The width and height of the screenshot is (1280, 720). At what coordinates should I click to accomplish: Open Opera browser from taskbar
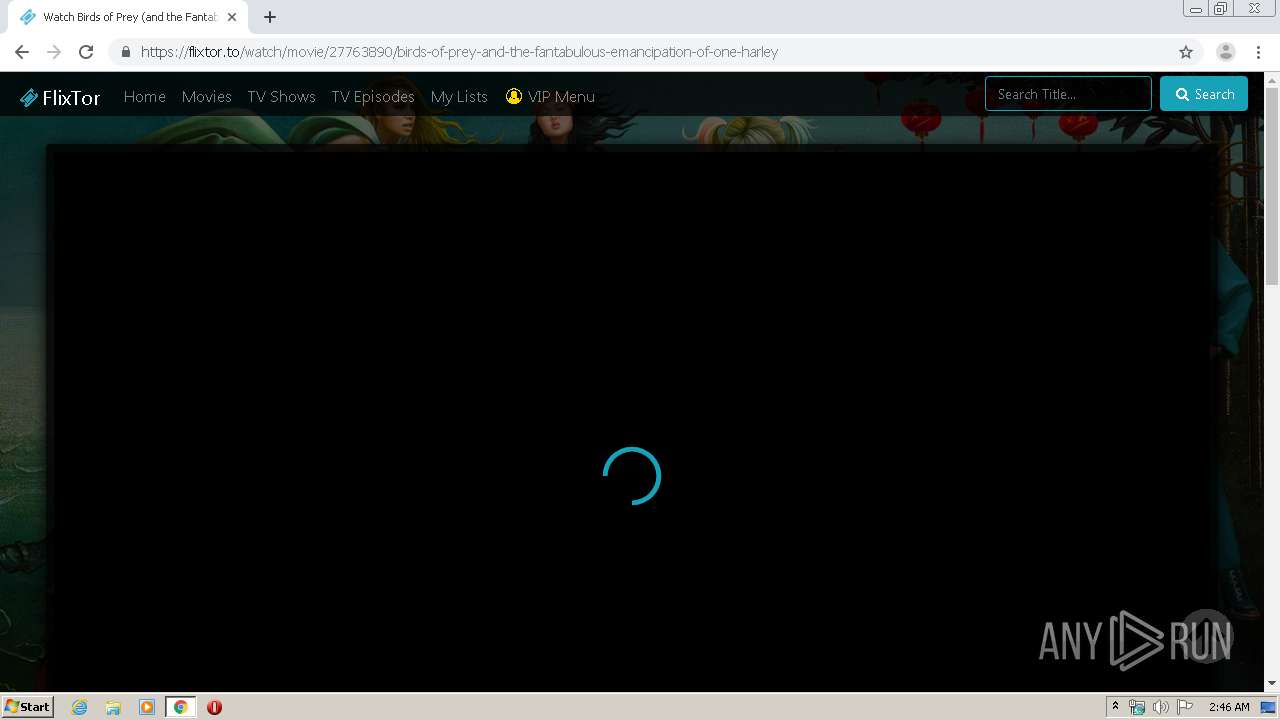coord(214,707)
